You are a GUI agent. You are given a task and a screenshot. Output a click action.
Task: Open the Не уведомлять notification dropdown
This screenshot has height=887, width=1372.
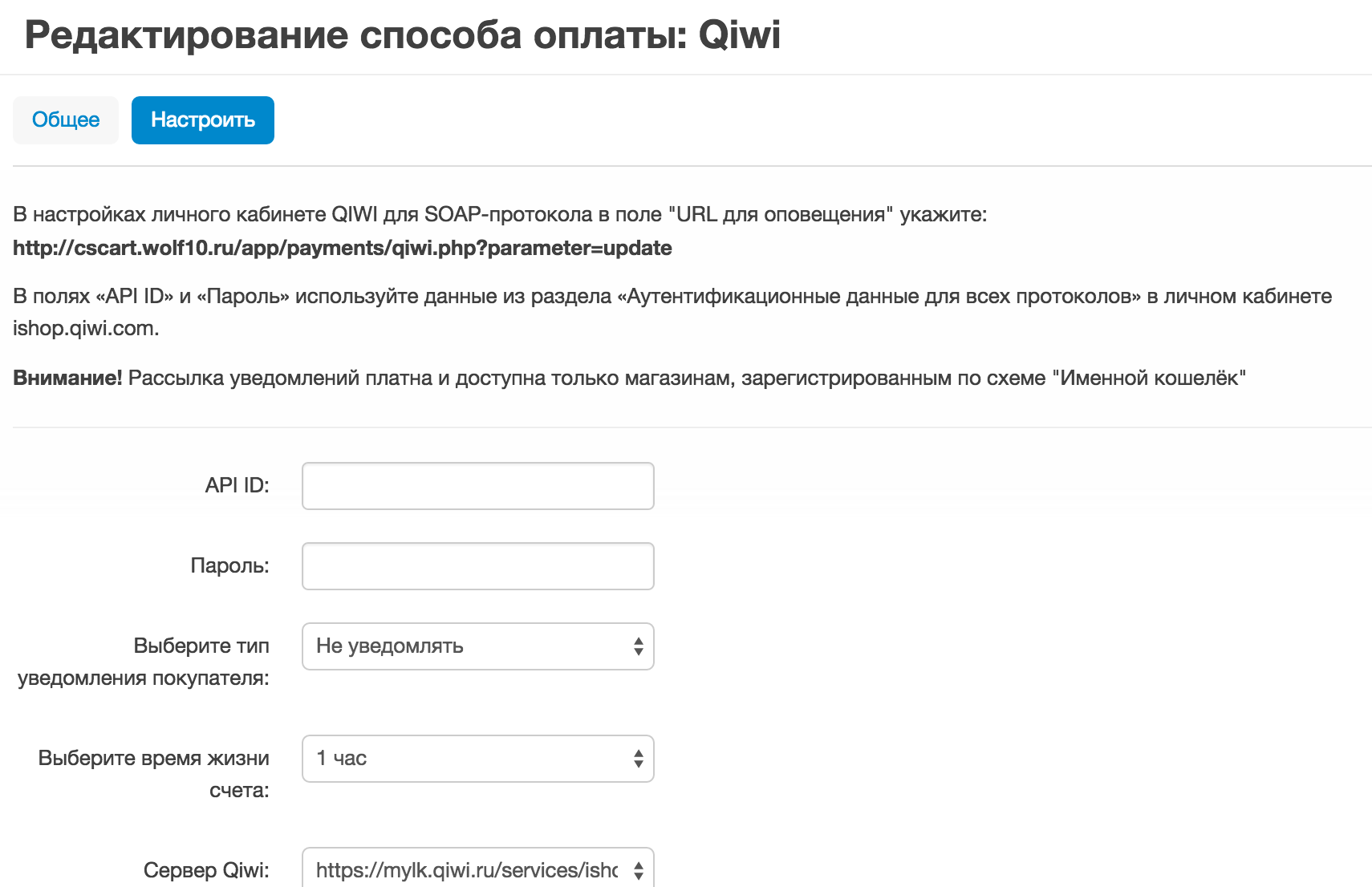[465, 646]
